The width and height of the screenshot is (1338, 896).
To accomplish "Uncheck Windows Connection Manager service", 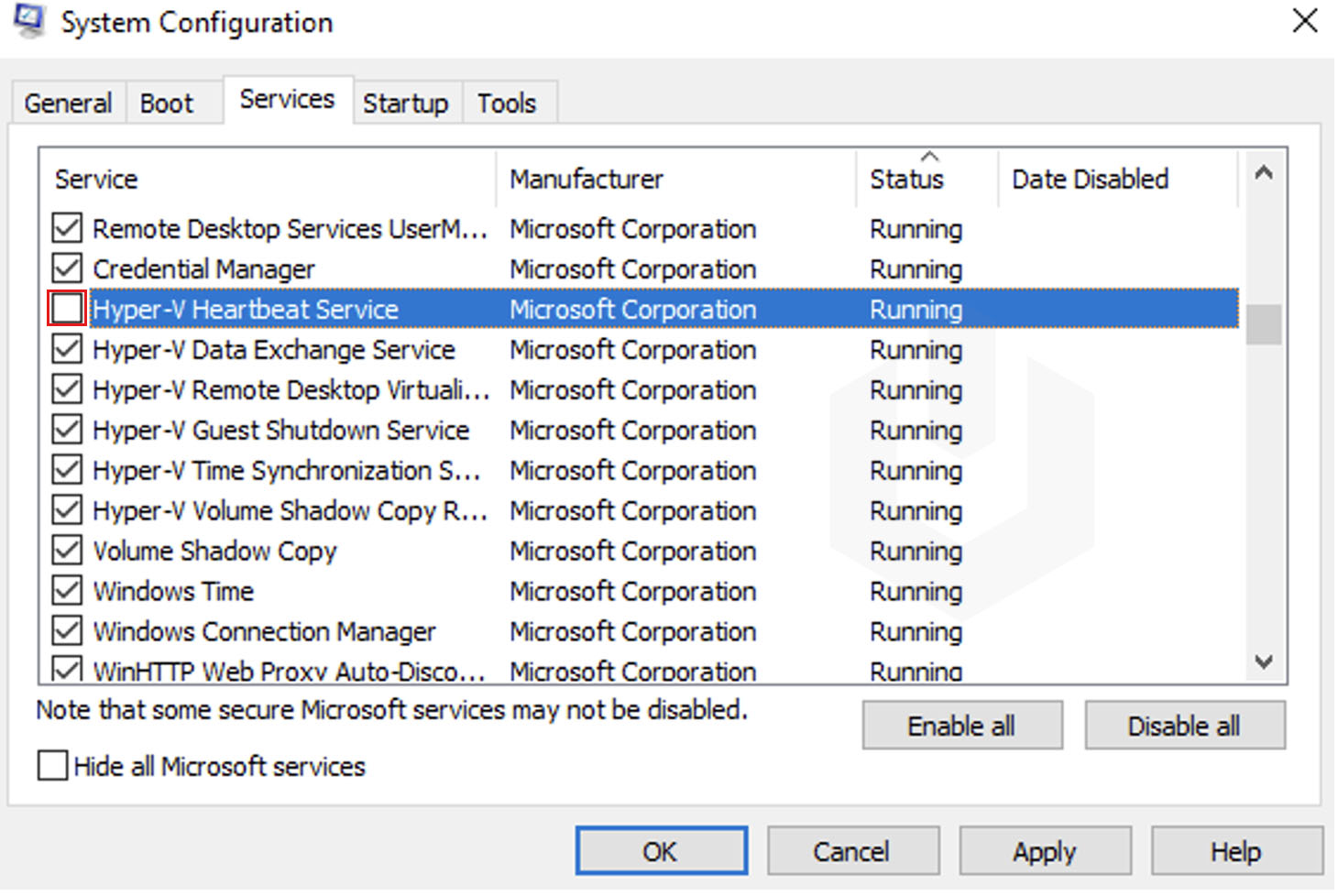I will (66, 630).
